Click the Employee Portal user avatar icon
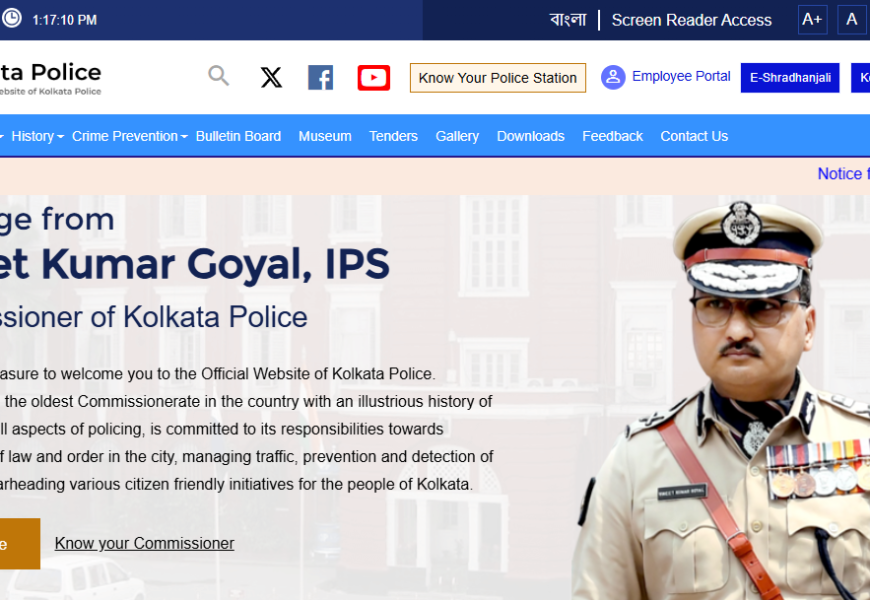The image size is (870, 600). point(613,77)
